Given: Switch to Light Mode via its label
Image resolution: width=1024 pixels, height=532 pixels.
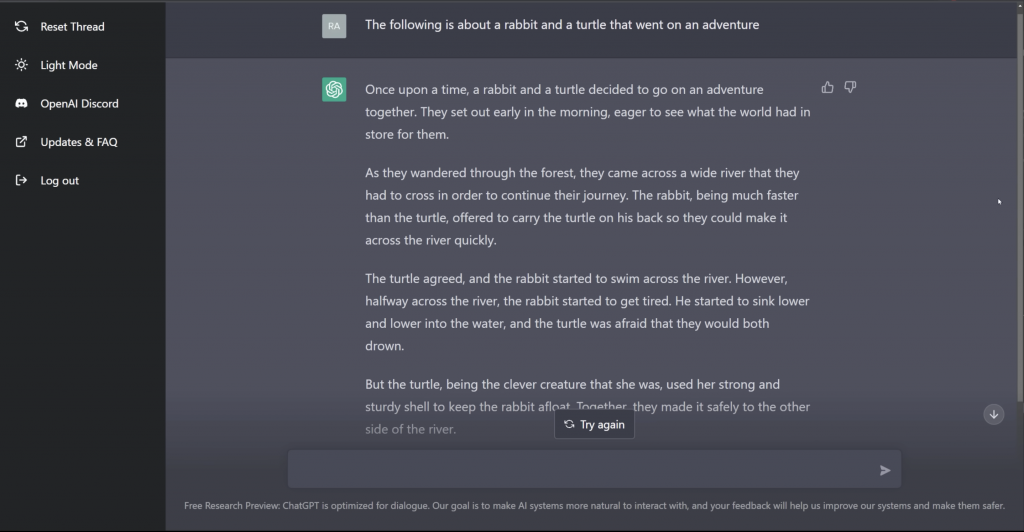Looking at the screenshot, I should [x=69, y=65].
